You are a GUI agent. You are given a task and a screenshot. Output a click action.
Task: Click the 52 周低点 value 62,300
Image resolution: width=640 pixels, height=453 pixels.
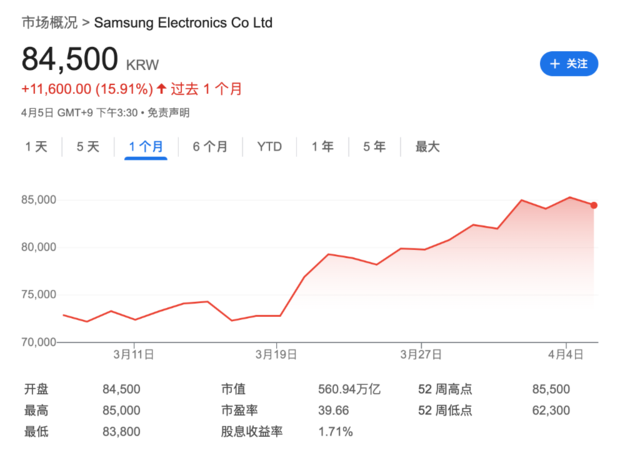pyautogui.click(x=551, y=410)
